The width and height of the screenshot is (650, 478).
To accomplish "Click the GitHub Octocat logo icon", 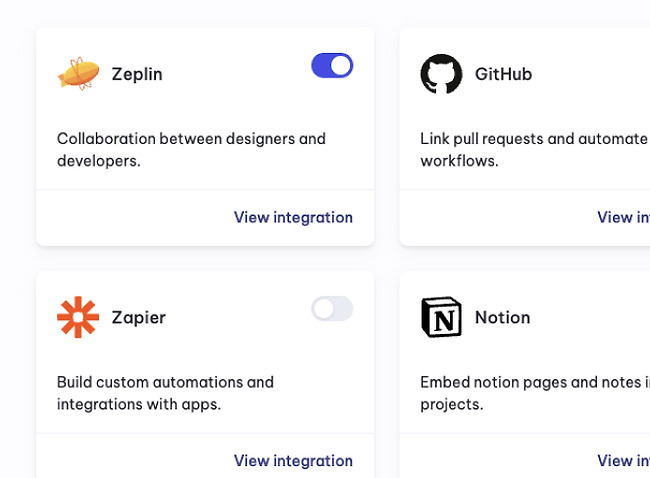I will pos(441,74).
